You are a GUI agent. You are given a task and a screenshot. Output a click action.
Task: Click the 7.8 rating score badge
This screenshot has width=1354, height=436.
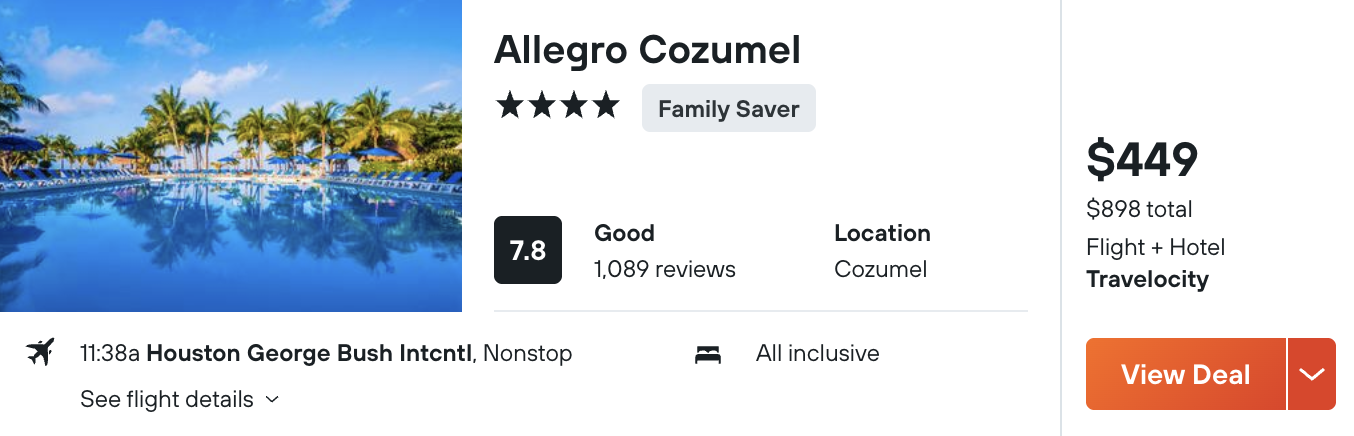(x=528, y=250)
